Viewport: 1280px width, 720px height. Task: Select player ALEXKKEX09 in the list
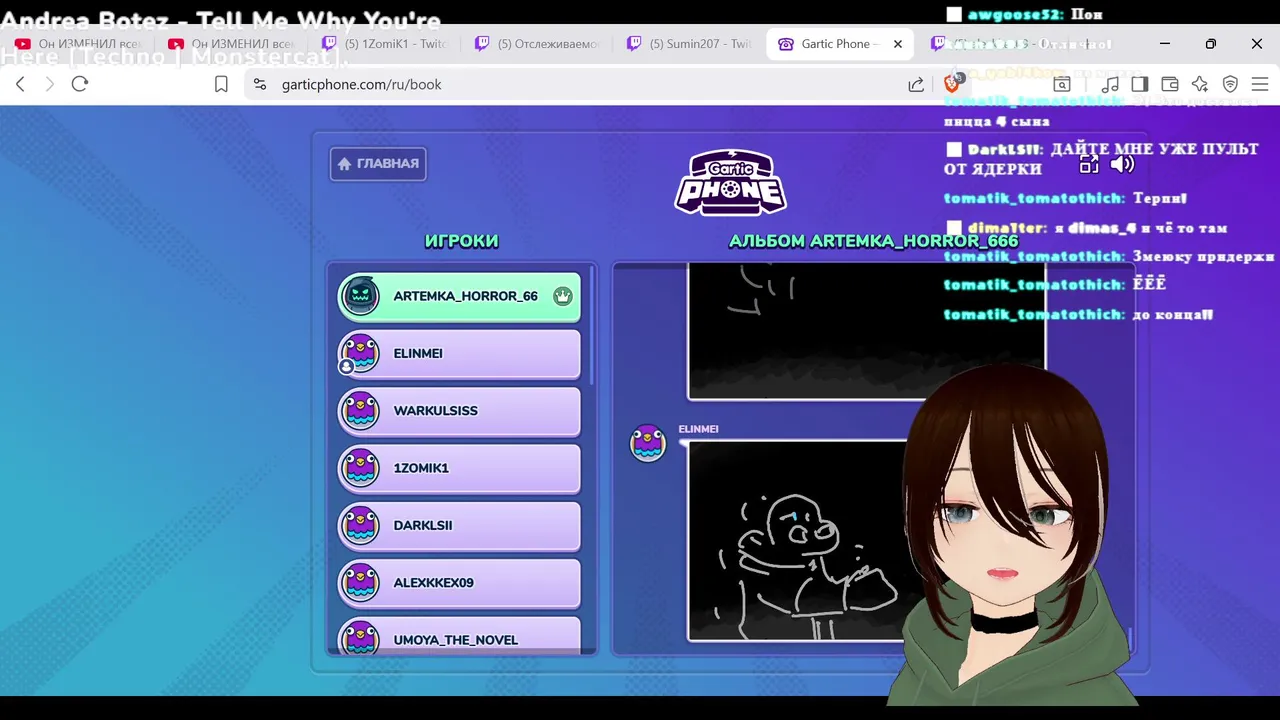click(459, 583)
